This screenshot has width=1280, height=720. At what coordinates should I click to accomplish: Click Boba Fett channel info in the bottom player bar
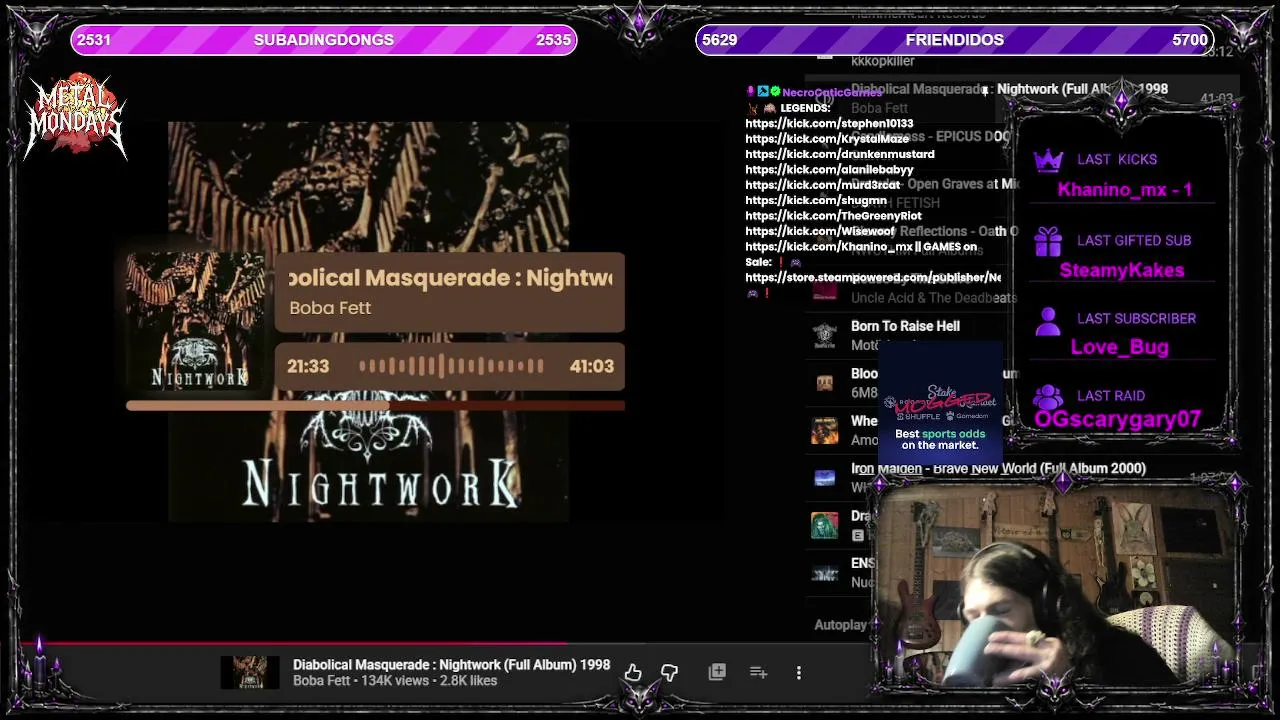coord(395,681)
